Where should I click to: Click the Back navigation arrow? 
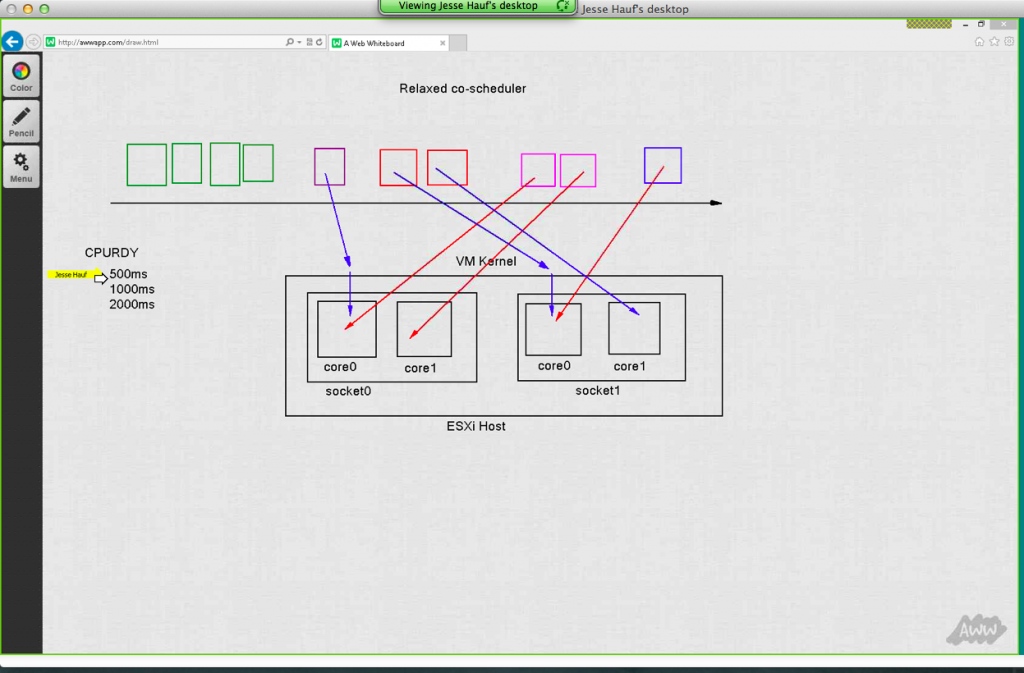[13, 41]
